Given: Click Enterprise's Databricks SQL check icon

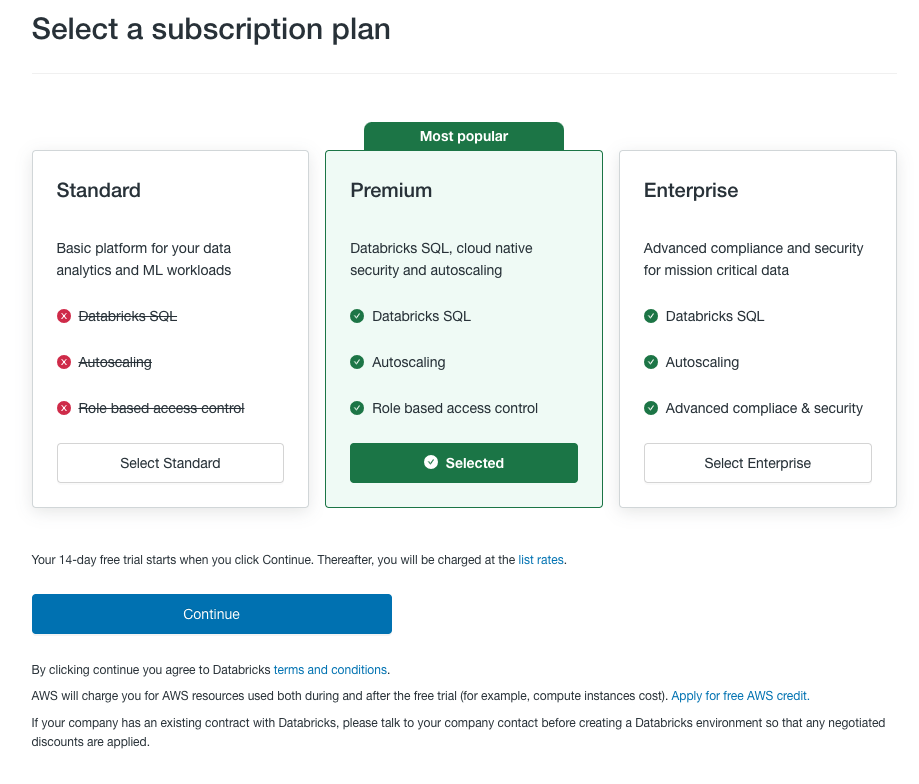Looking at the screenshot, I should tap(651, 315).
